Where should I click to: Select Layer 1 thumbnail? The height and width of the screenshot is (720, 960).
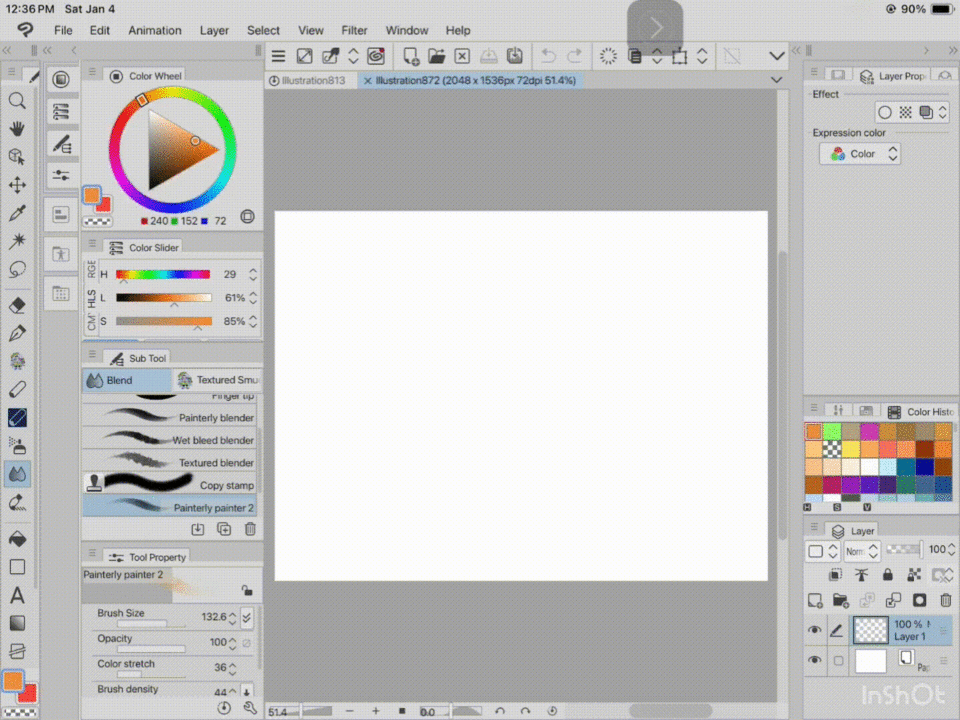(x=870, y=630)
